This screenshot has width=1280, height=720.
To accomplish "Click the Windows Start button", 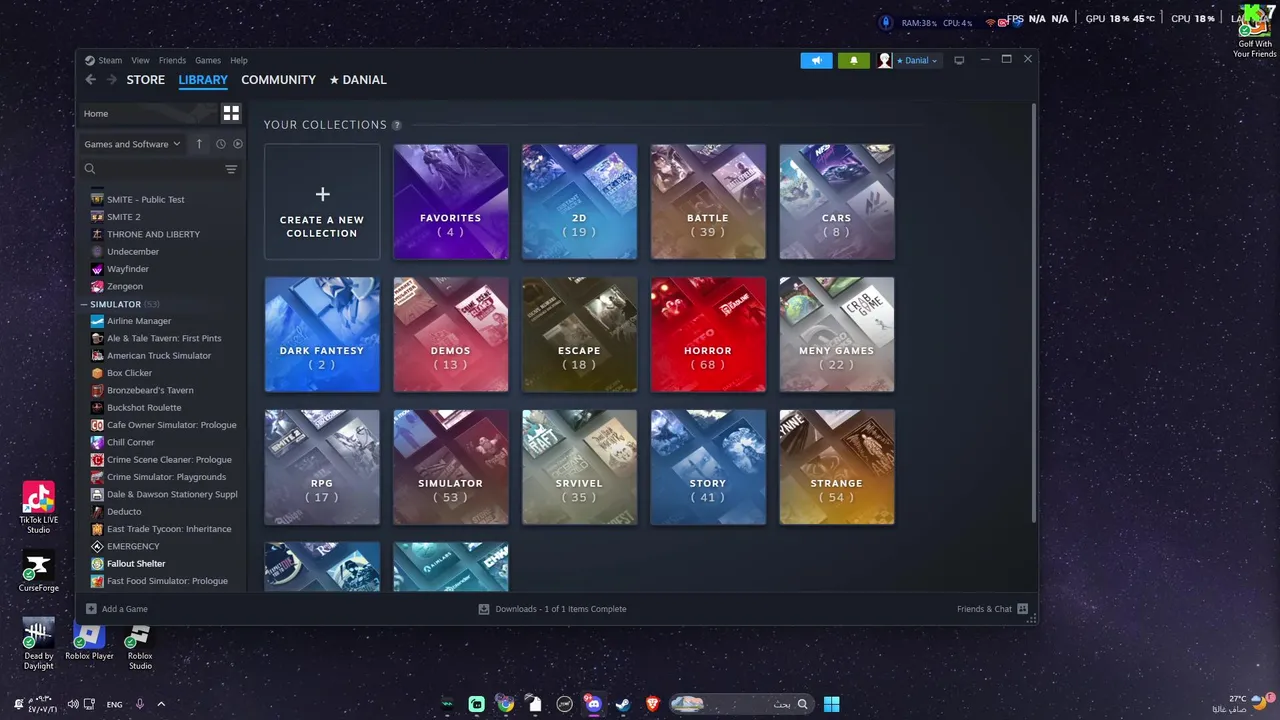I will 831,704.
